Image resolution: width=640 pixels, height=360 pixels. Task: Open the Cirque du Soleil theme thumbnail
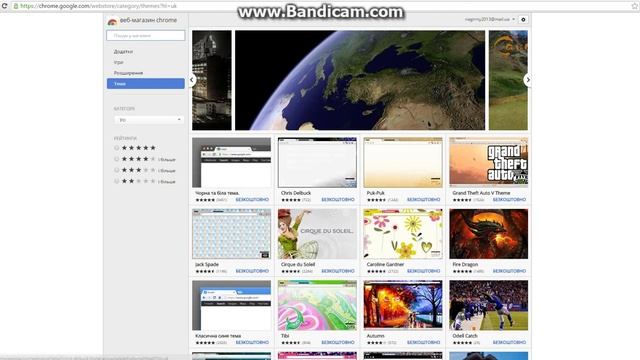point(317,234)
